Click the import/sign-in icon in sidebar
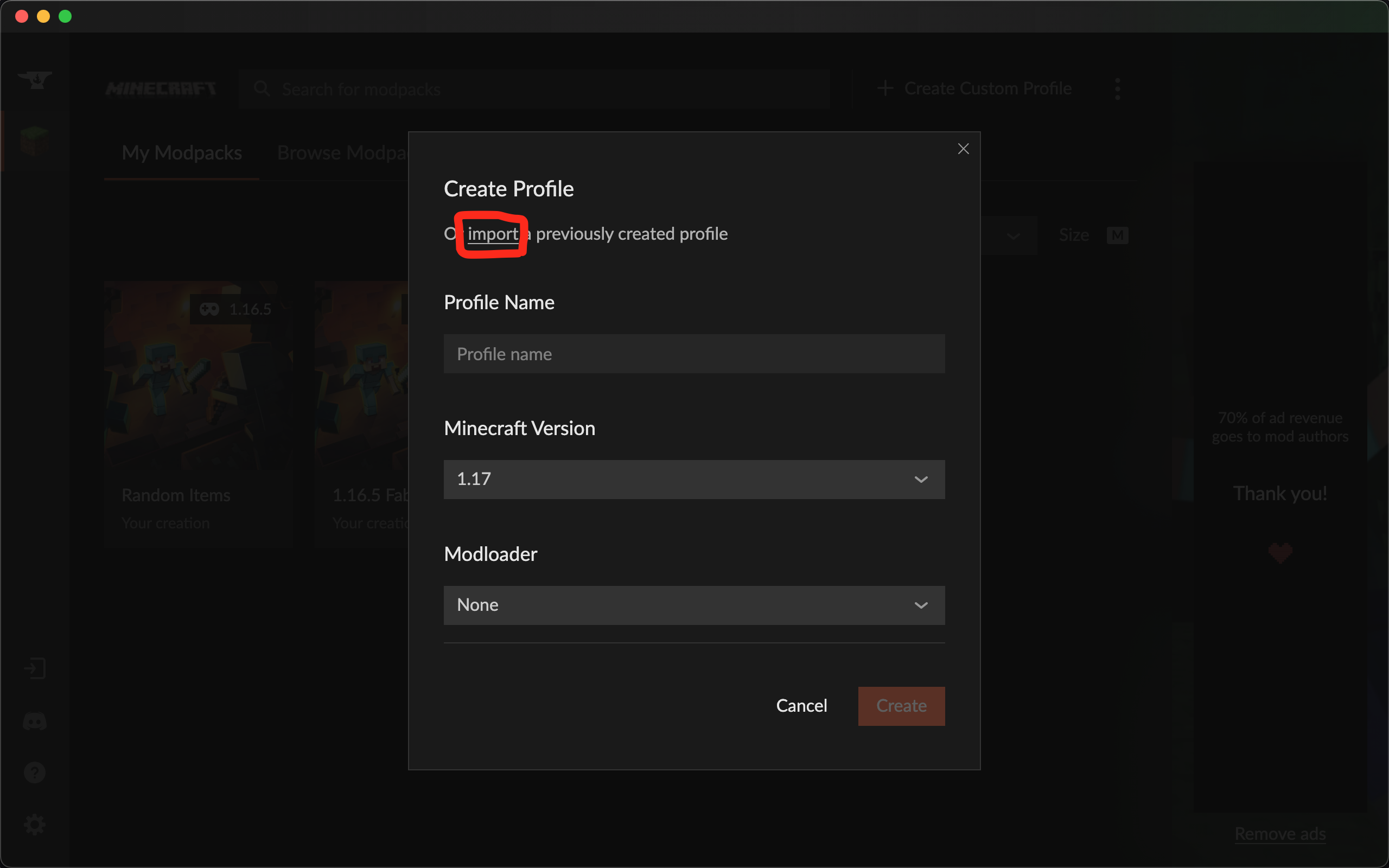 click(x=35, y=668)
